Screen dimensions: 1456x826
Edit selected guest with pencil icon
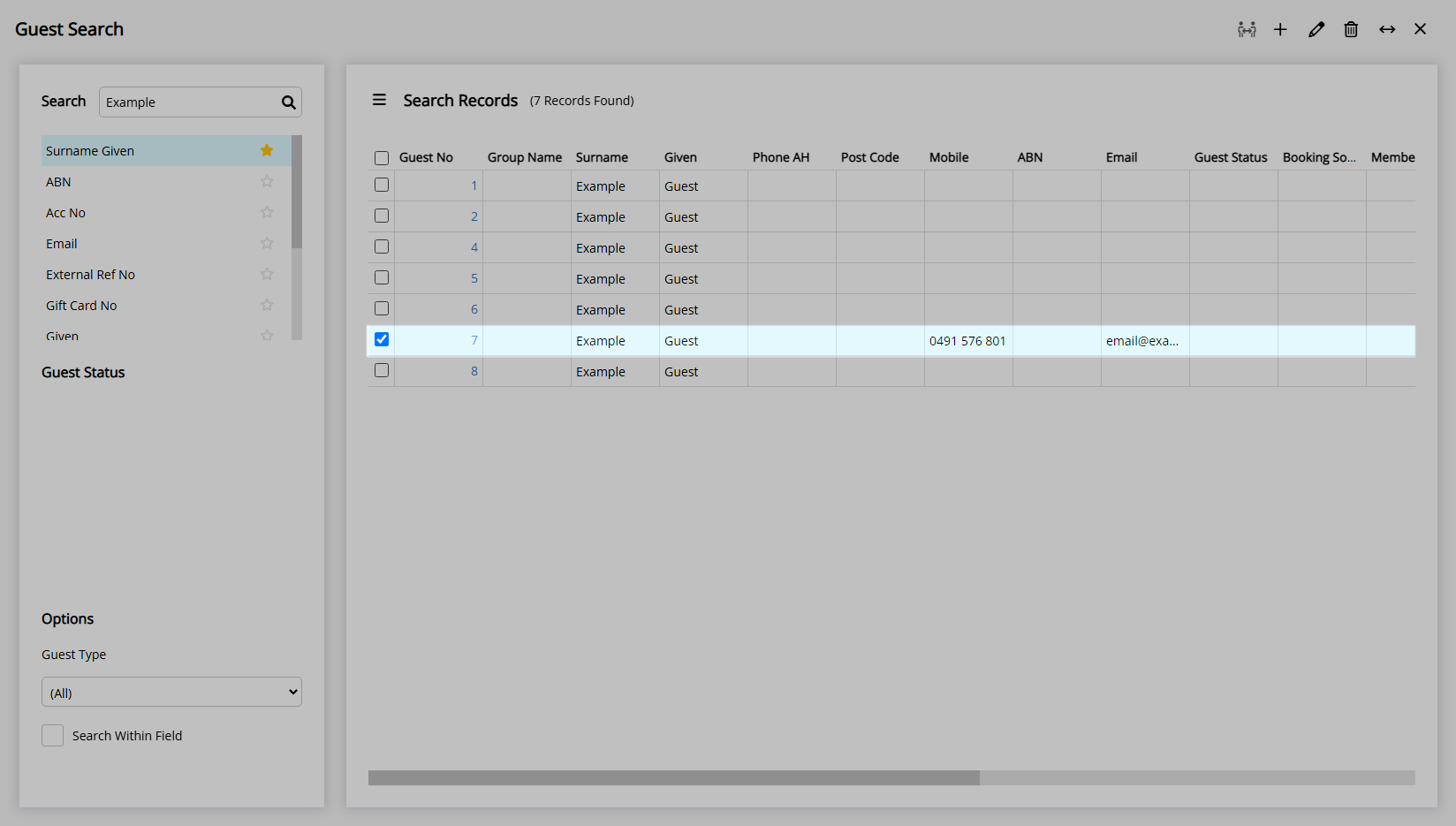1316,29
